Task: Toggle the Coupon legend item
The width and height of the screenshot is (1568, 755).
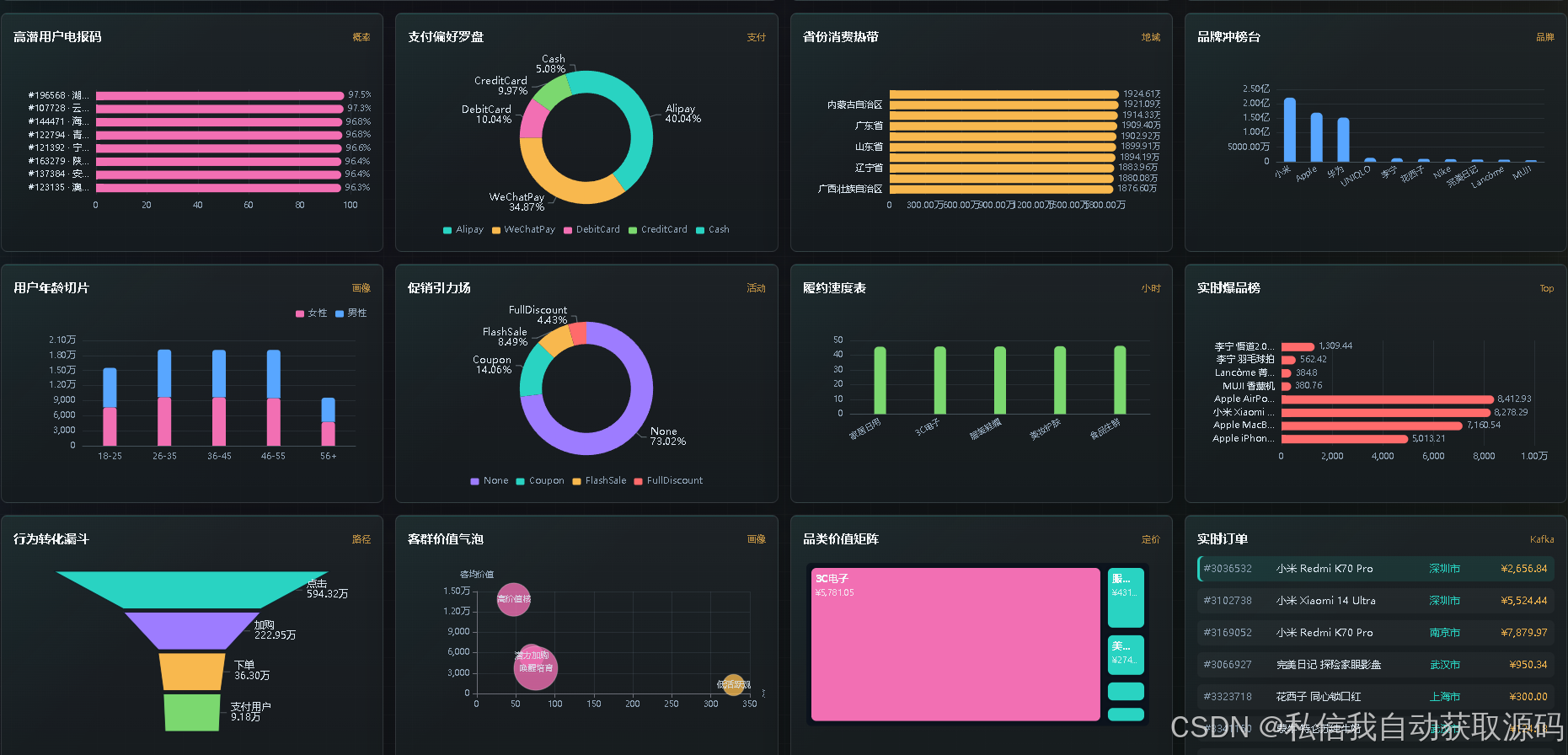Action: [x=540, y=480]
